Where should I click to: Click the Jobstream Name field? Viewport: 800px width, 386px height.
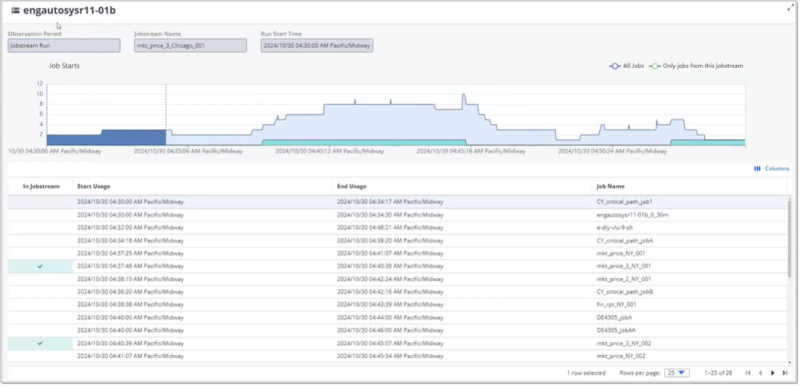click(190, 45)
